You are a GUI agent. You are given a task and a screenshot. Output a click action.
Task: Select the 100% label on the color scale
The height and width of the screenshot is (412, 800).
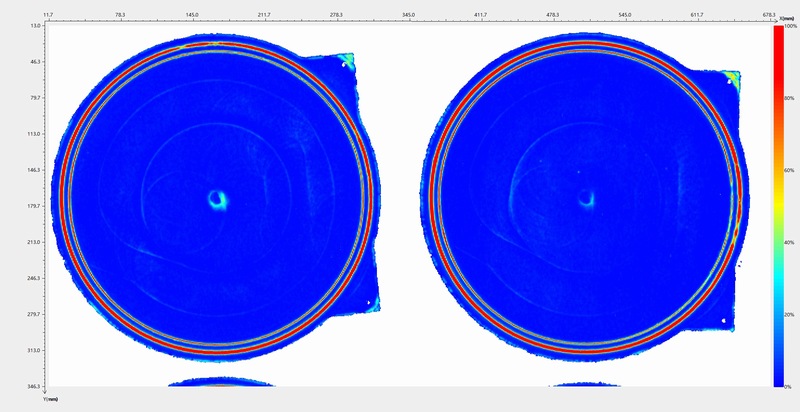790,27
